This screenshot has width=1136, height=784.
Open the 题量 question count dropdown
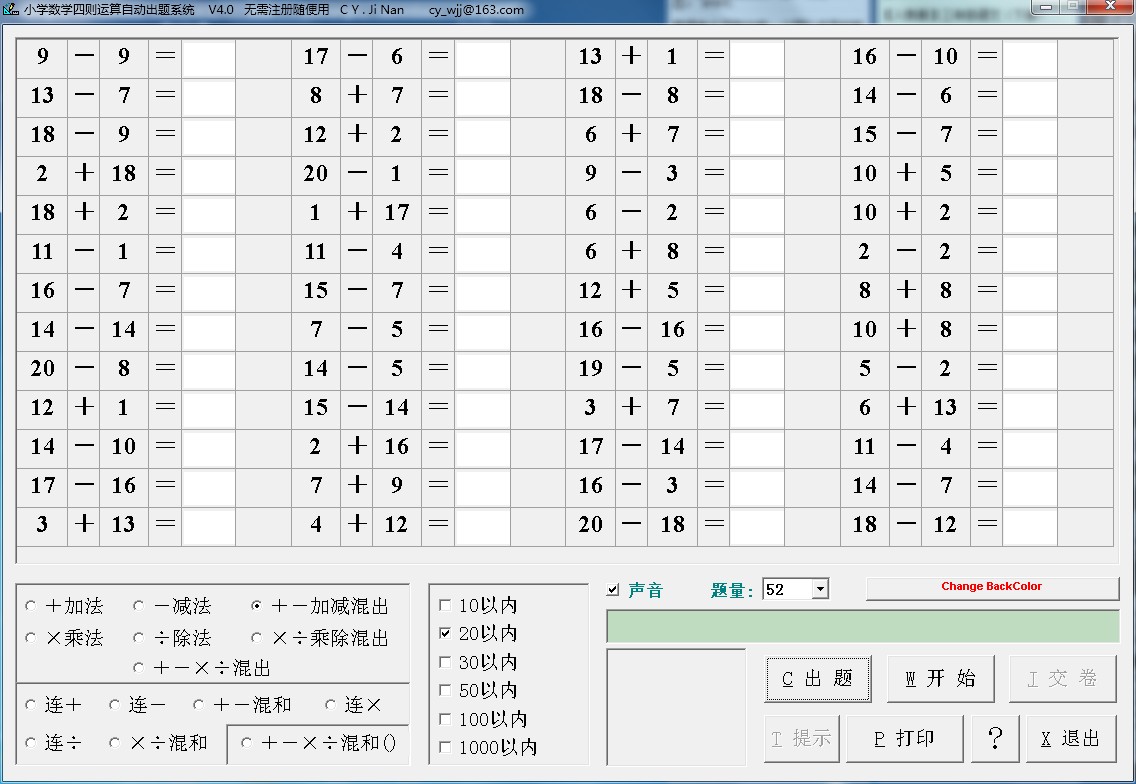pos(820,590)
